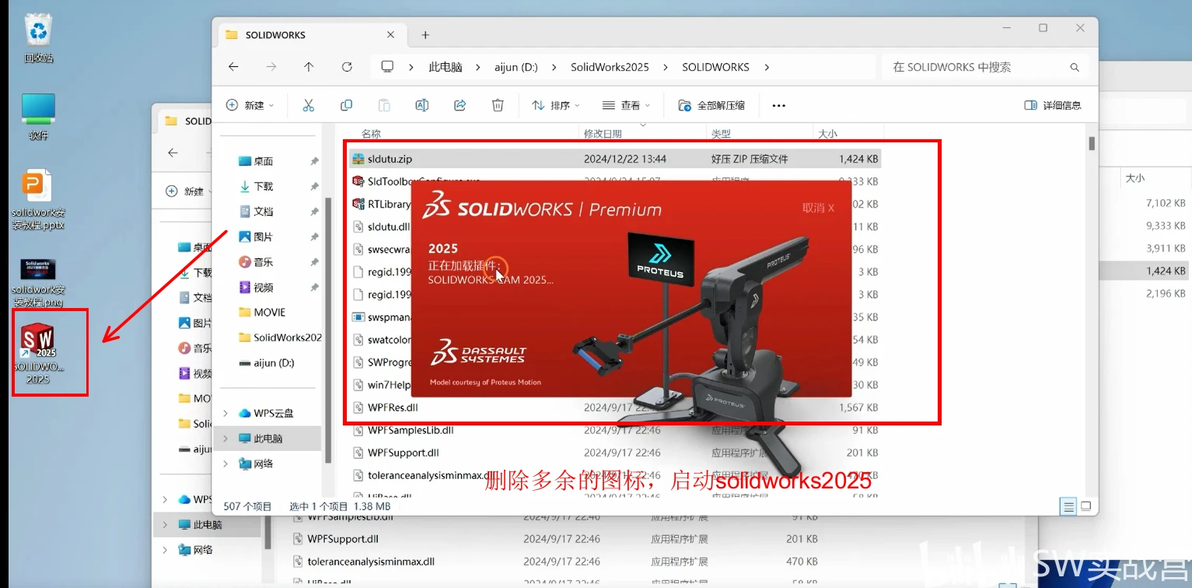Viewport: 1192px width, 588px height.
Task: Open a new Explorer tab with plus button
Action: [425, 35]
